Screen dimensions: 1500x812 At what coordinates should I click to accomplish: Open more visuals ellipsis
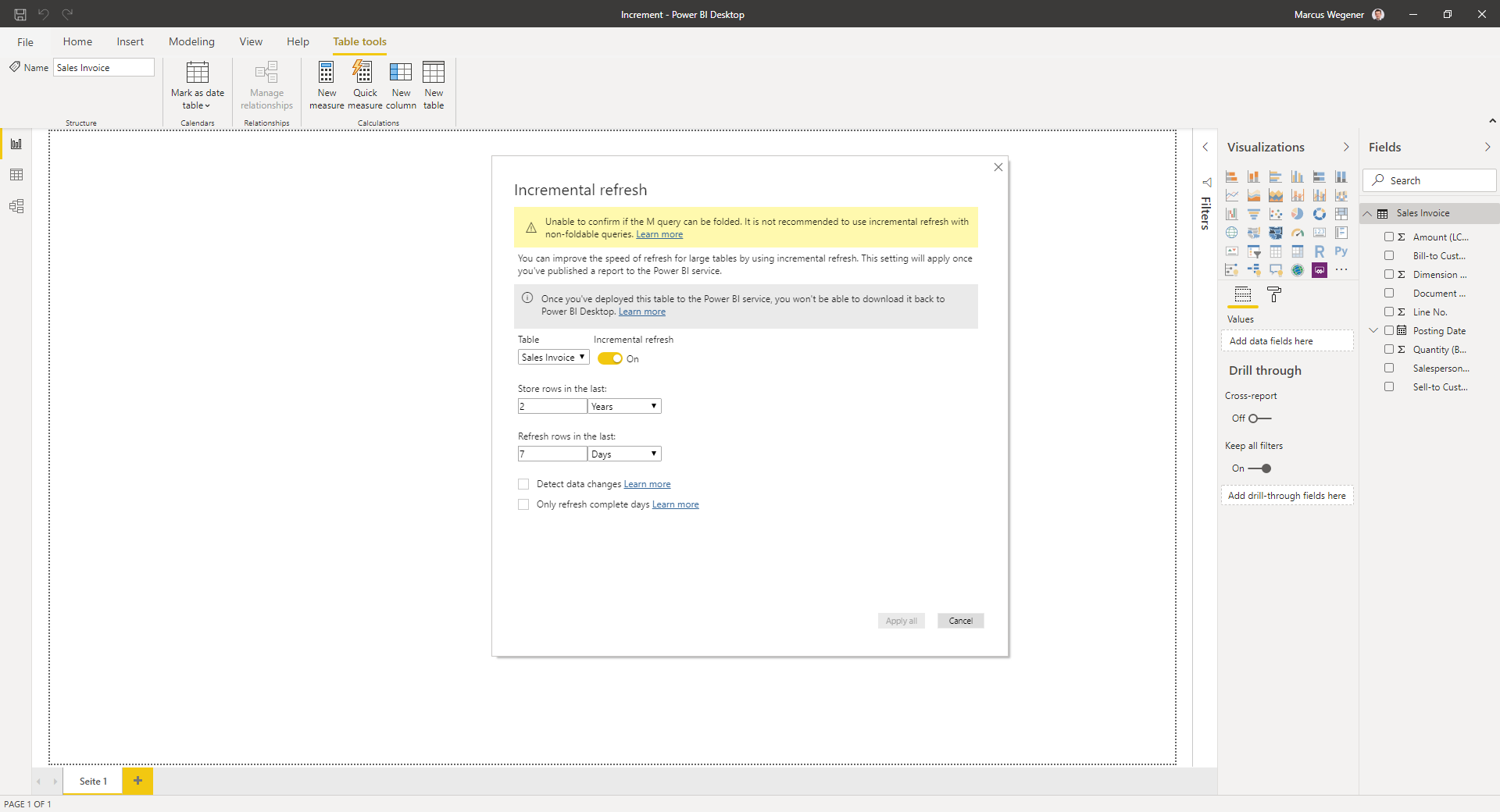click(1341, 270)
